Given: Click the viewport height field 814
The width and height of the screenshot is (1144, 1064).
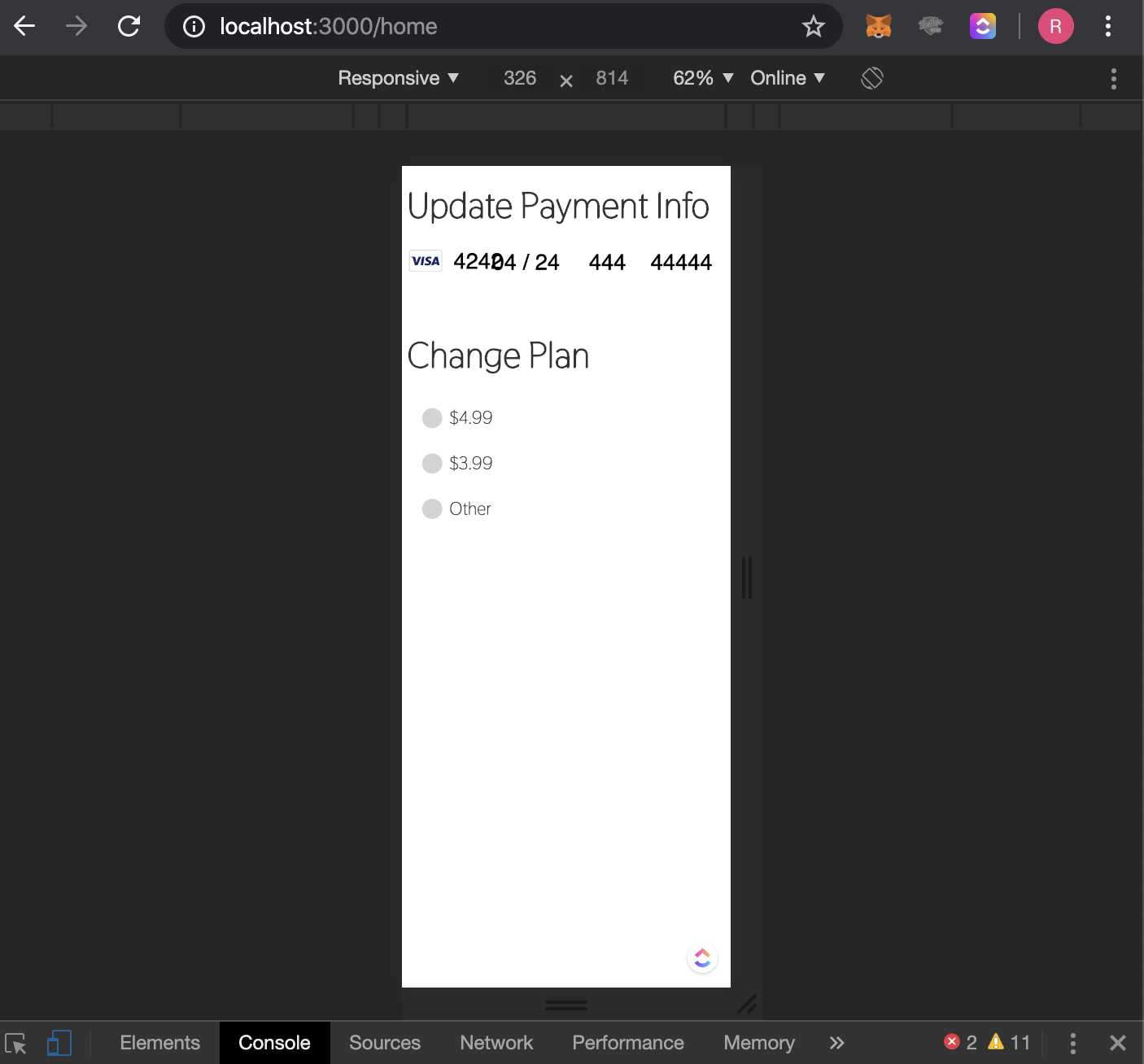Looking at the screenshot, I should [612, 78].
